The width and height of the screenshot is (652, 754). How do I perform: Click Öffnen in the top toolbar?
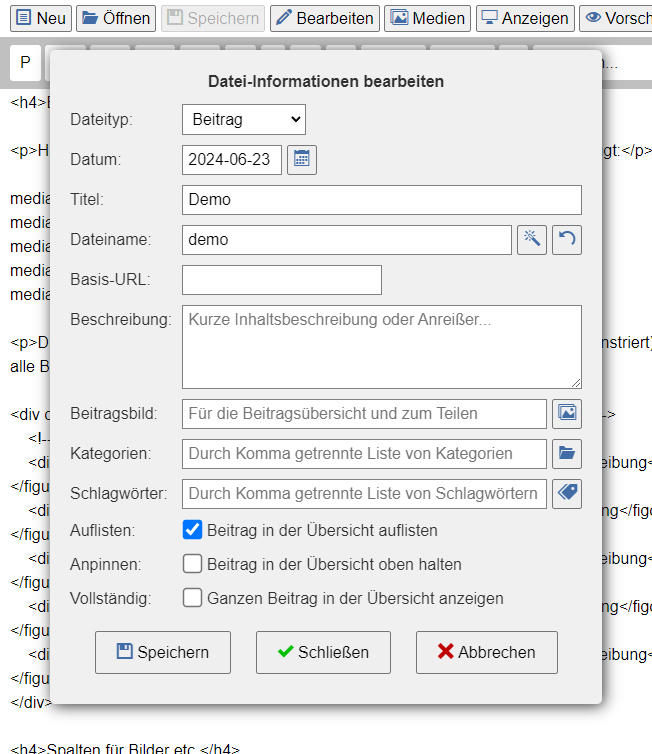coord(116,18)
